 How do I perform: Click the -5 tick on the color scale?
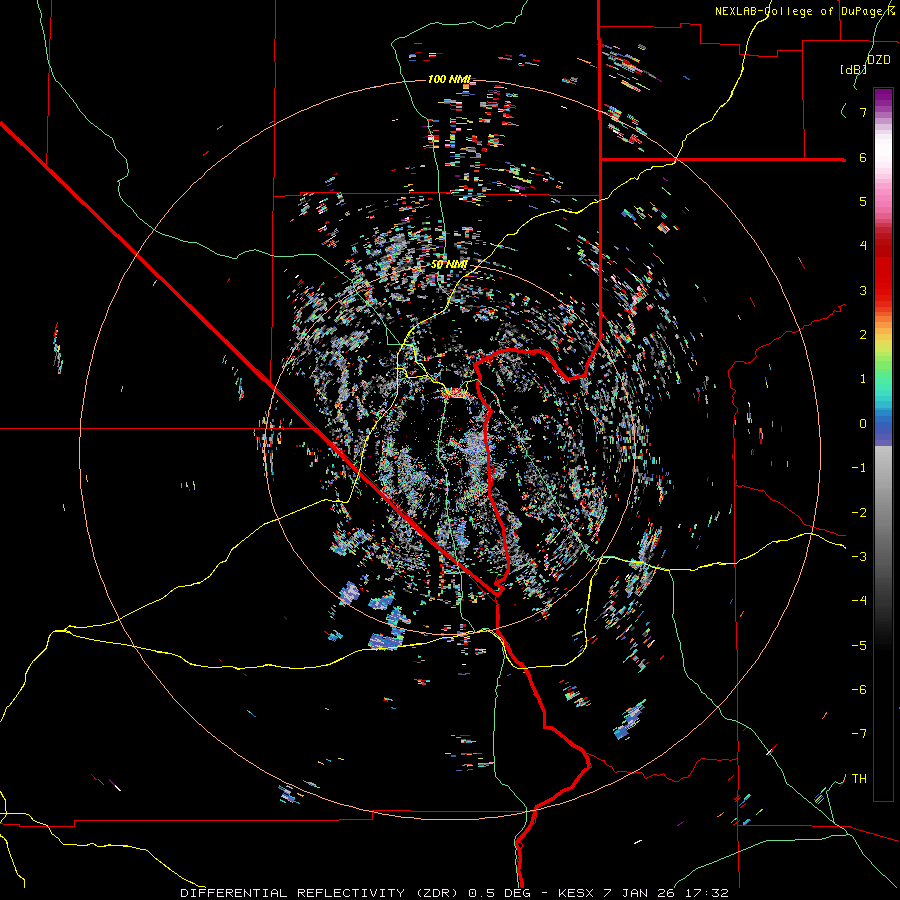point(859,646)
